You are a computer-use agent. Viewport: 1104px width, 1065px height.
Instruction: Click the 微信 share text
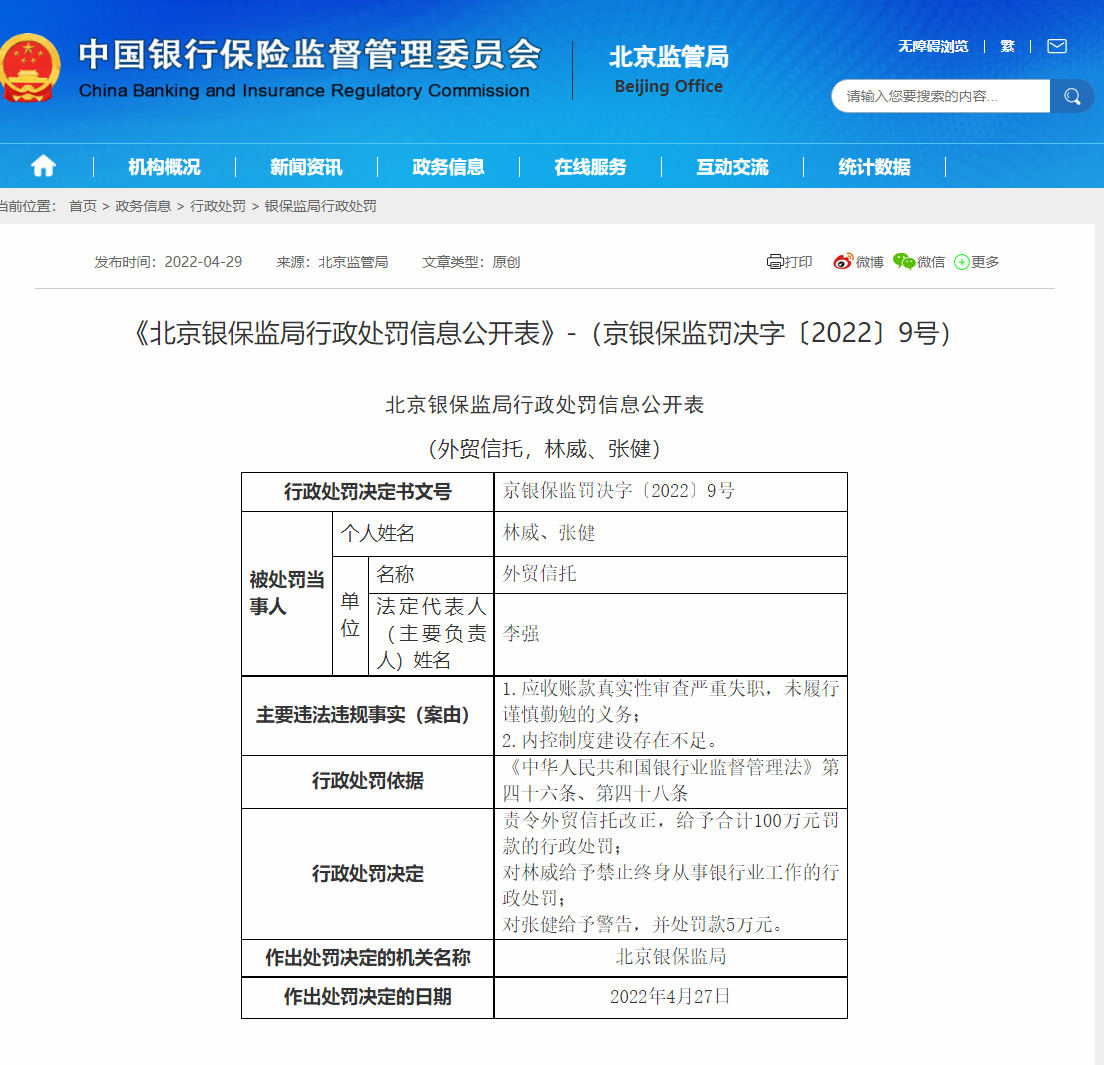[x=931, y=262]
